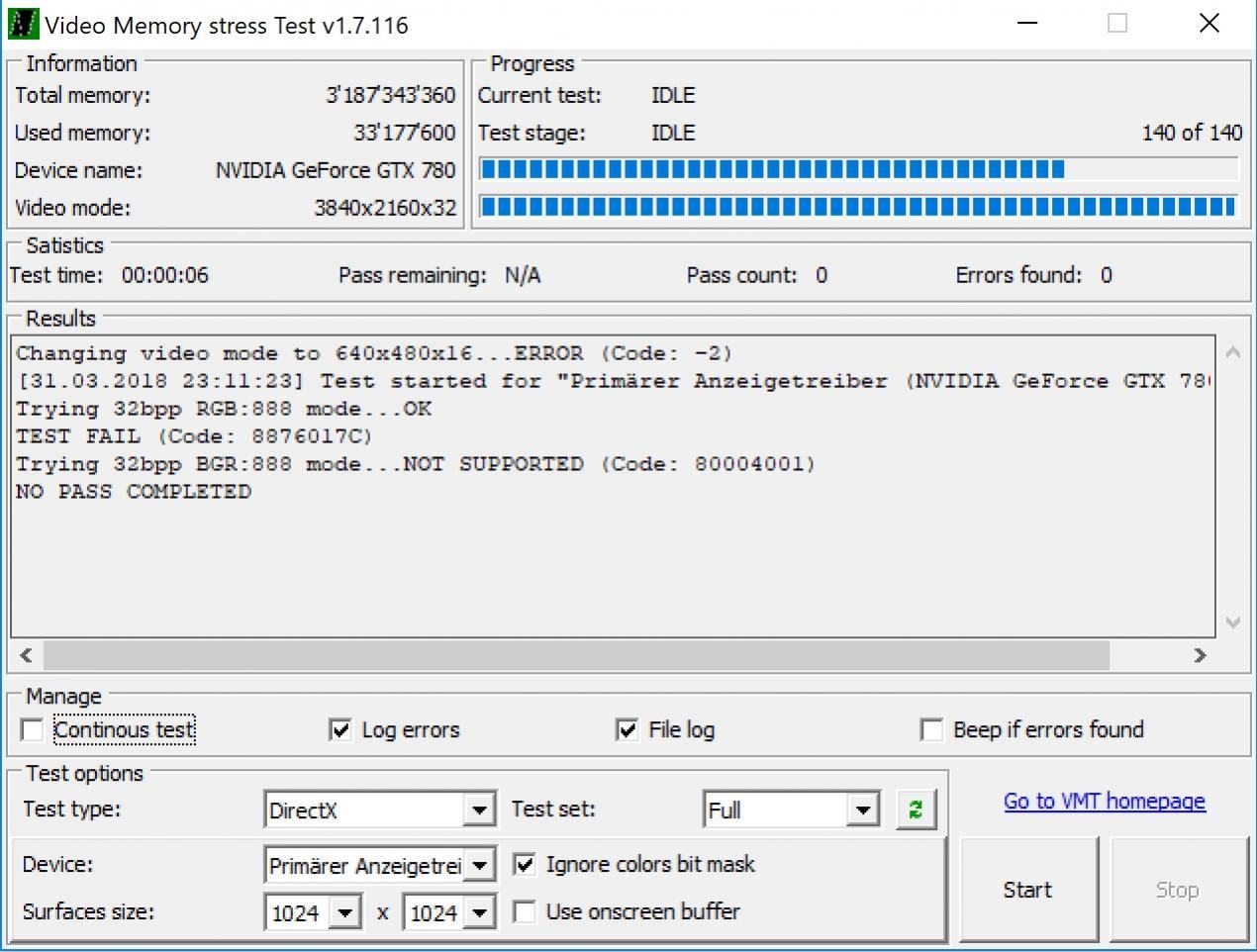Open the Test set Full dropdown

tap(863, 810)
